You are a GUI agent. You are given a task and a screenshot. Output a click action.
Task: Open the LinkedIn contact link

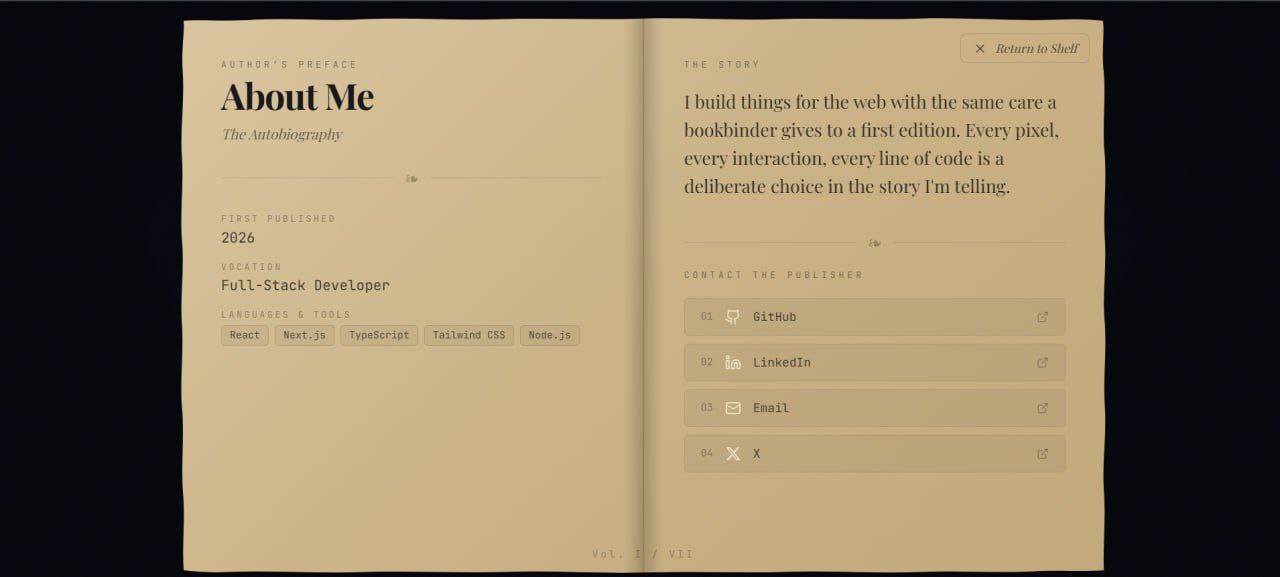(x=875, y=362)
